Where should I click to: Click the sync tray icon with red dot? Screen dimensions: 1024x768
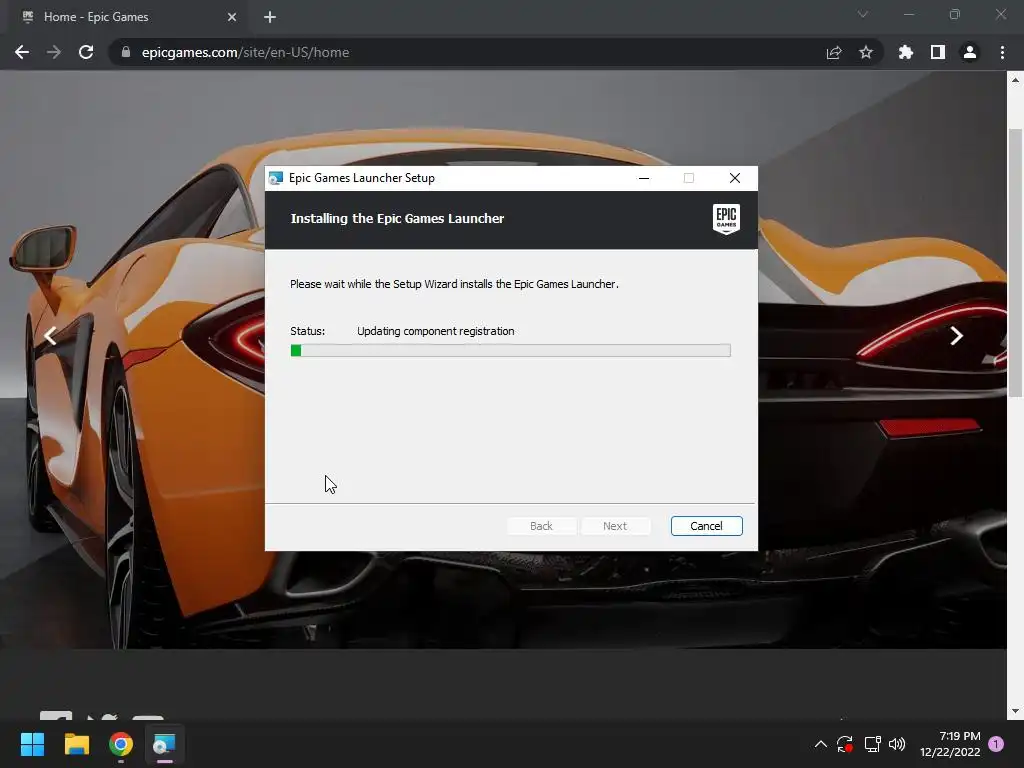[845, 744]
